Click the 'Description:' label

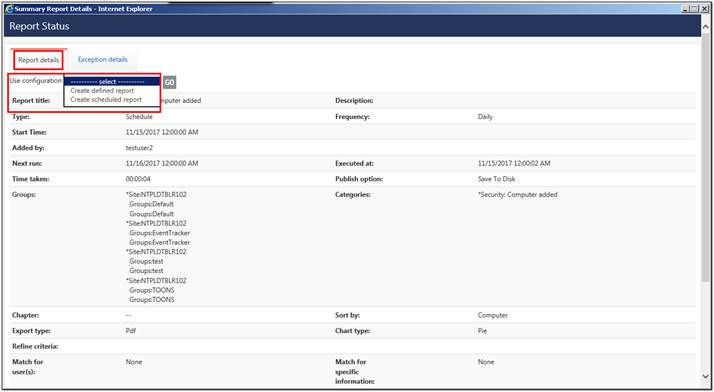[354, 101]
